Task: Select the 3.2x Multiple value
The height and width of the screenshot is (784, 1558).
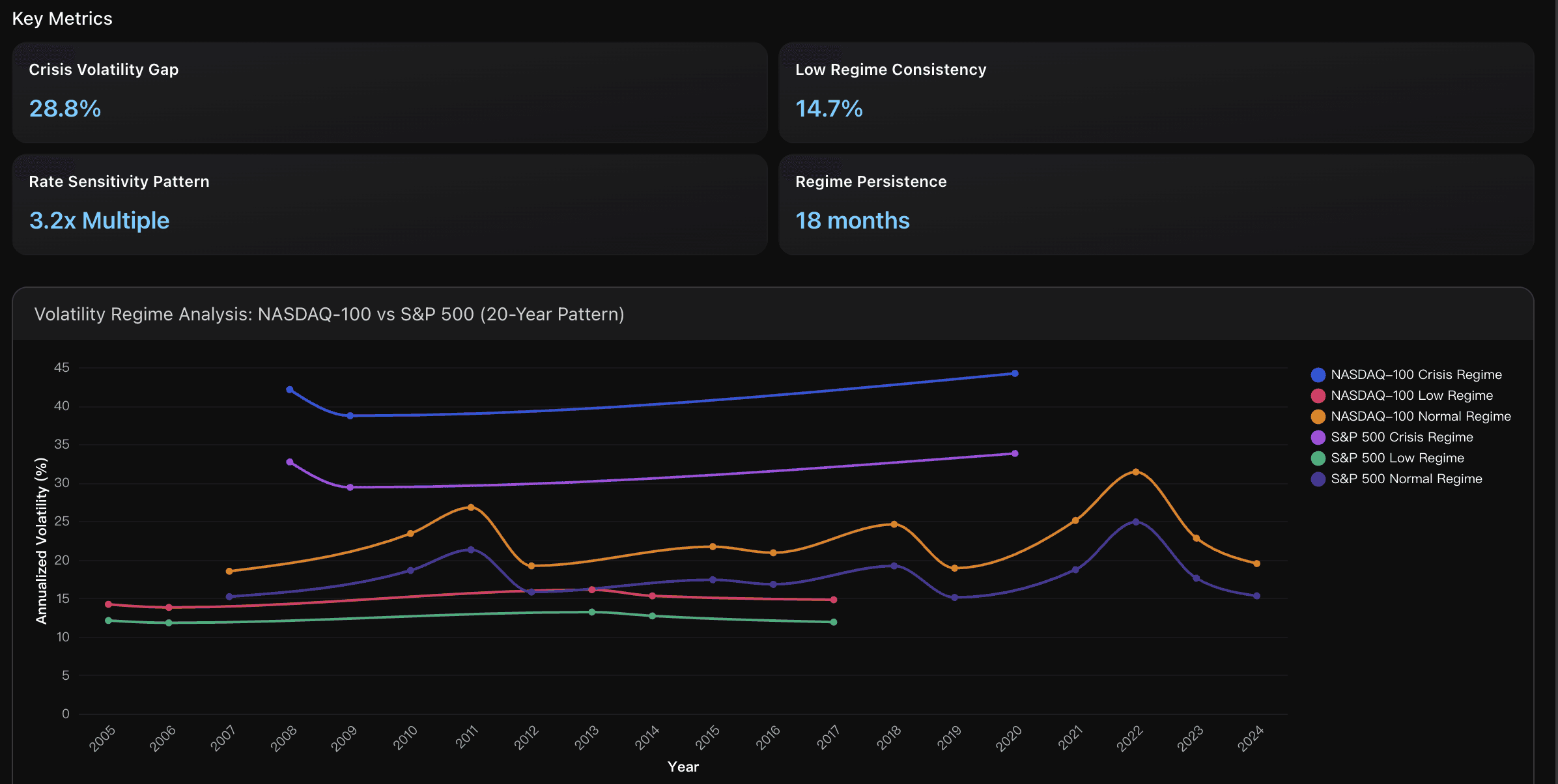Action: [99, 220]
